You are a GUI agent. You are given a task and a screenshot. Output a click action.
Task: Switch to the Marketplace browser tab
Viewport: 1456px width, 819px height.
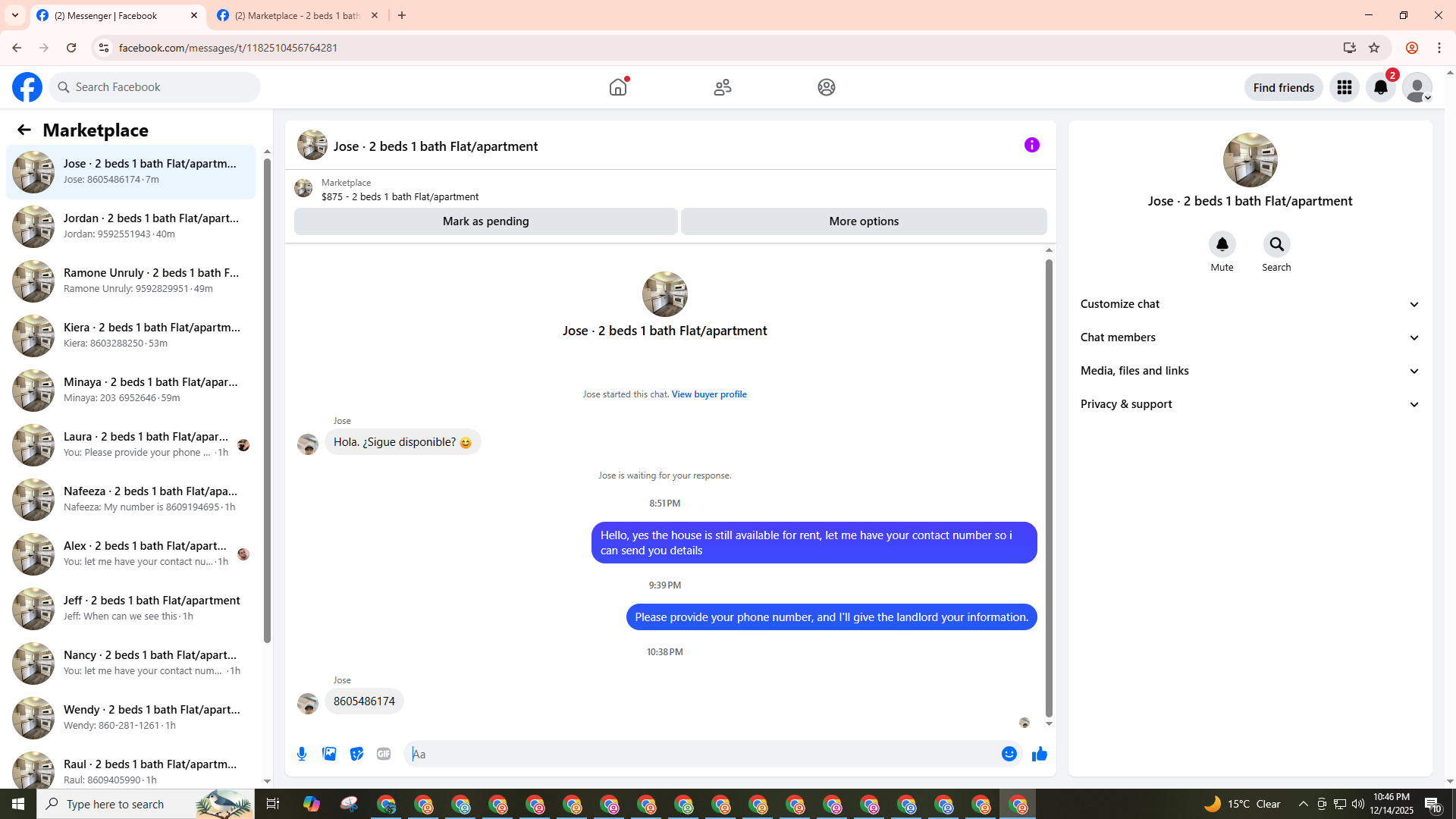(297, 15)
